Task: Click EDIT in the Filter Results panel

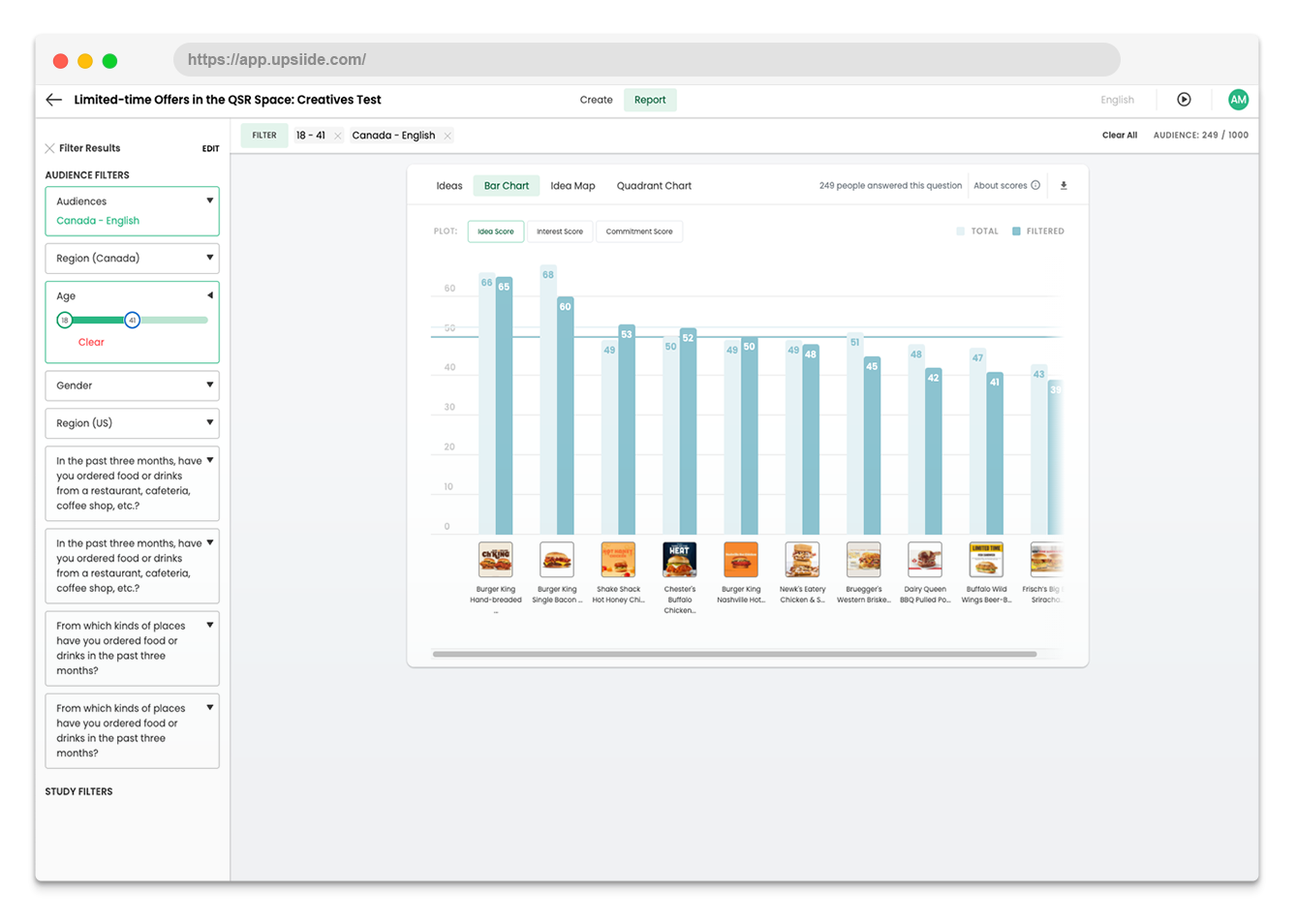Action: tap(210, 147)
